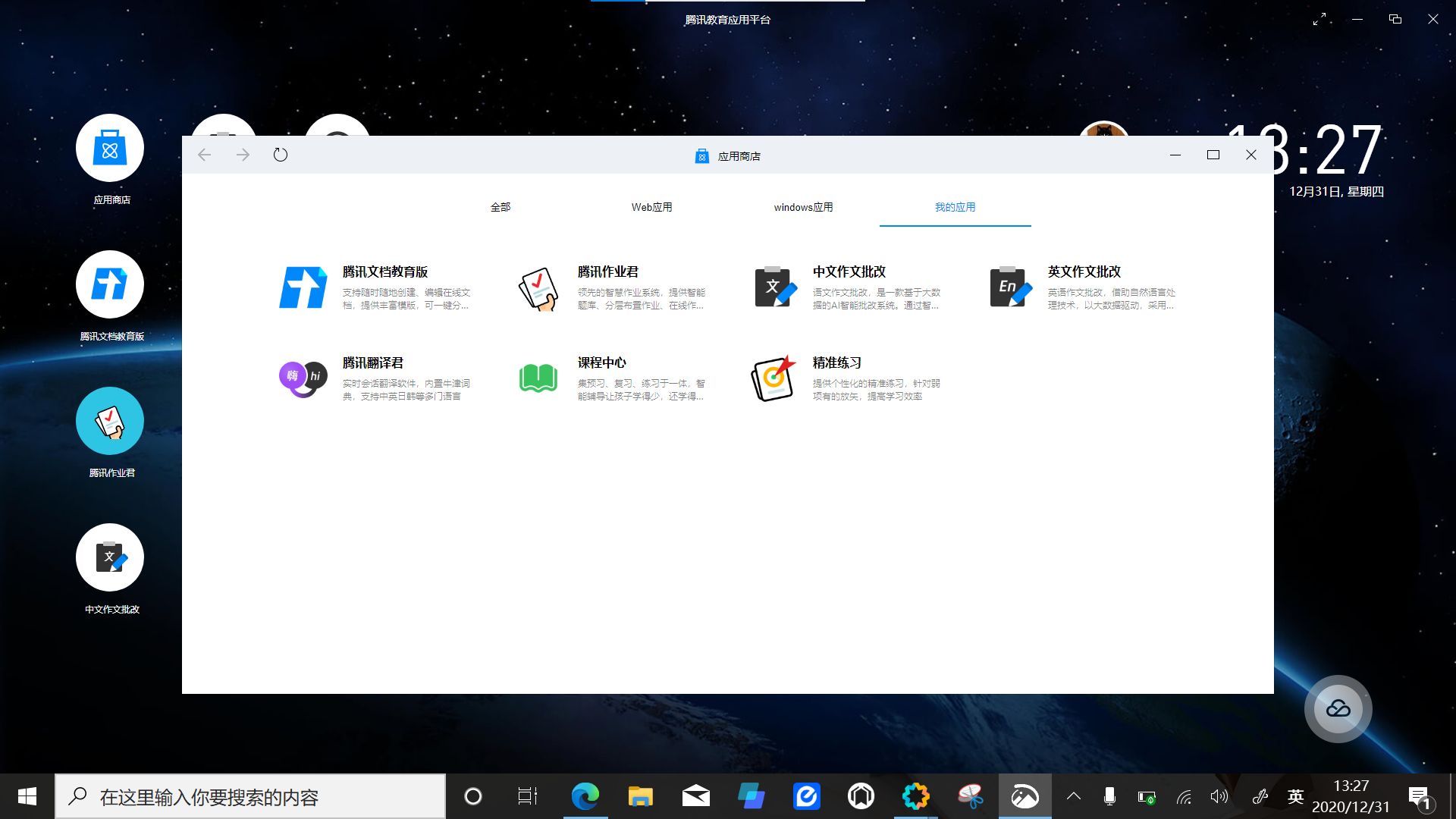
Task: Click 课程中心 title text
Action: (x=602, y=362)
